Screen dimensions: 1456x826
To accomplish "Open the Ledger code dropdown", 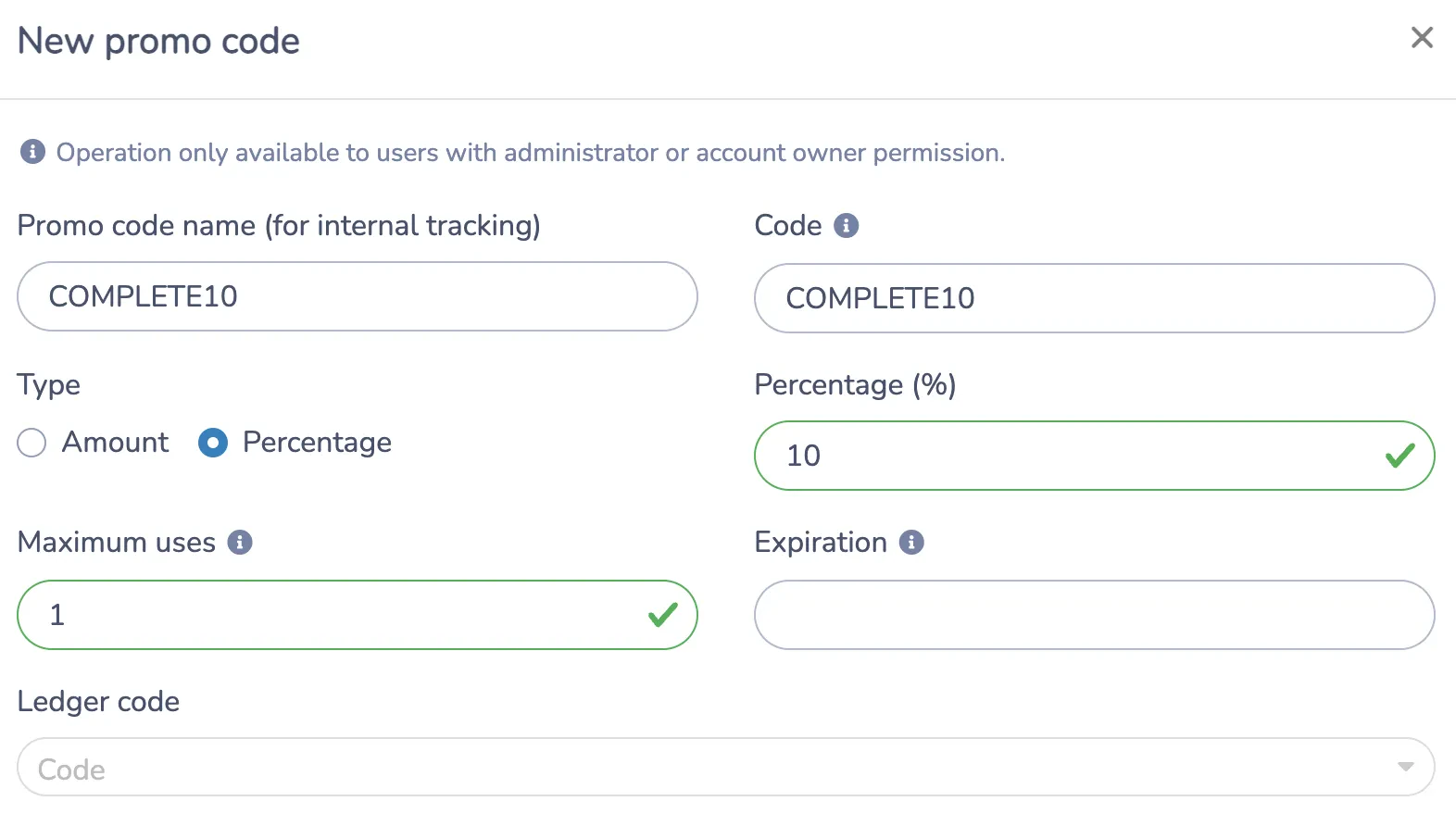I will [726, 767].
